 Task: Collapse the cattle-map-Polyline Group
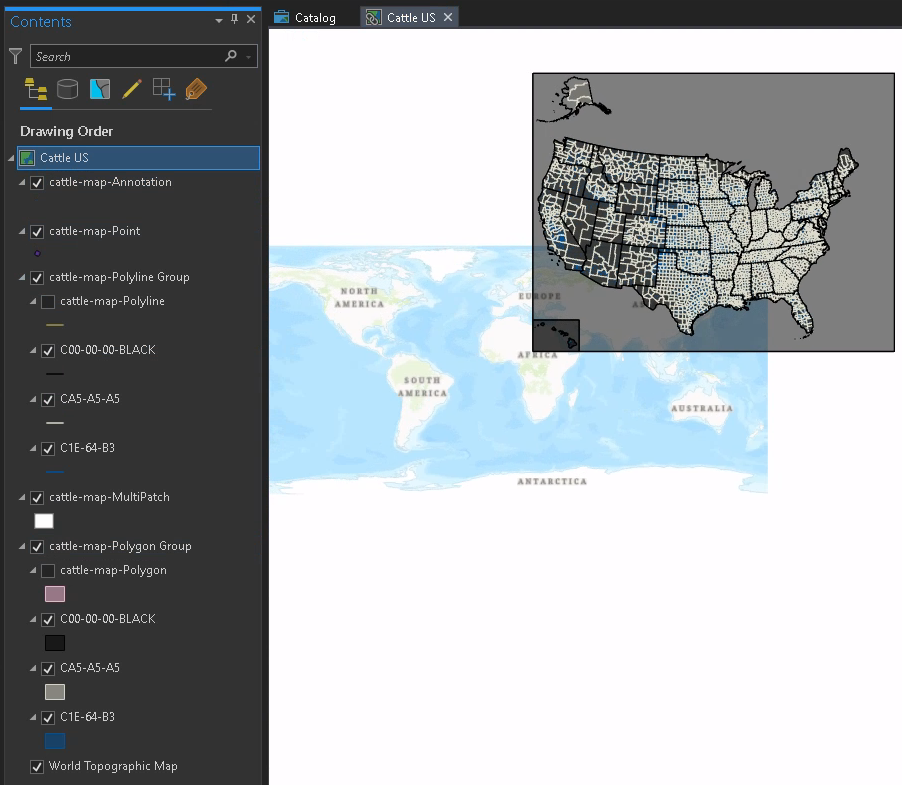tap(23, 277)
